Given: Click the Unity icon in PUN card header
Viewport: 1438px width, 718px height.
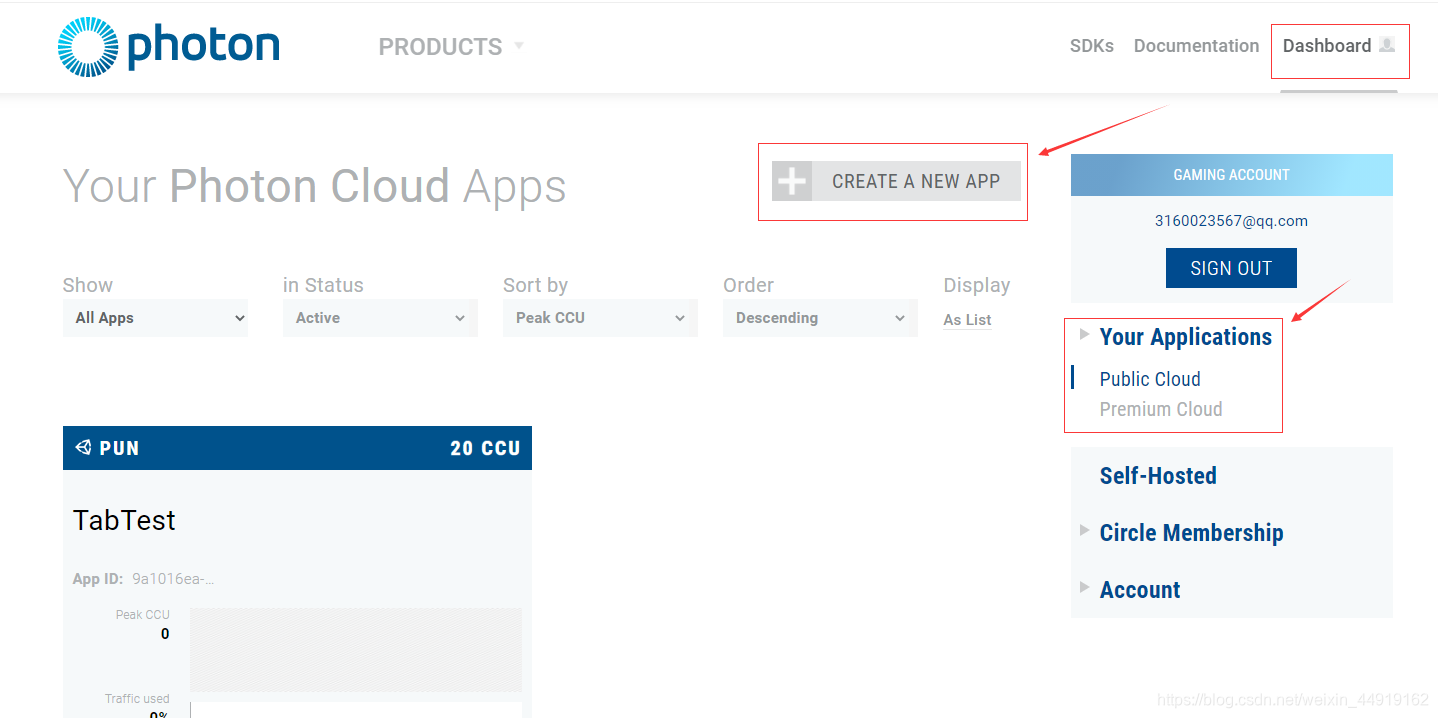Looking at the screenshot, I should tap(83, 448).
